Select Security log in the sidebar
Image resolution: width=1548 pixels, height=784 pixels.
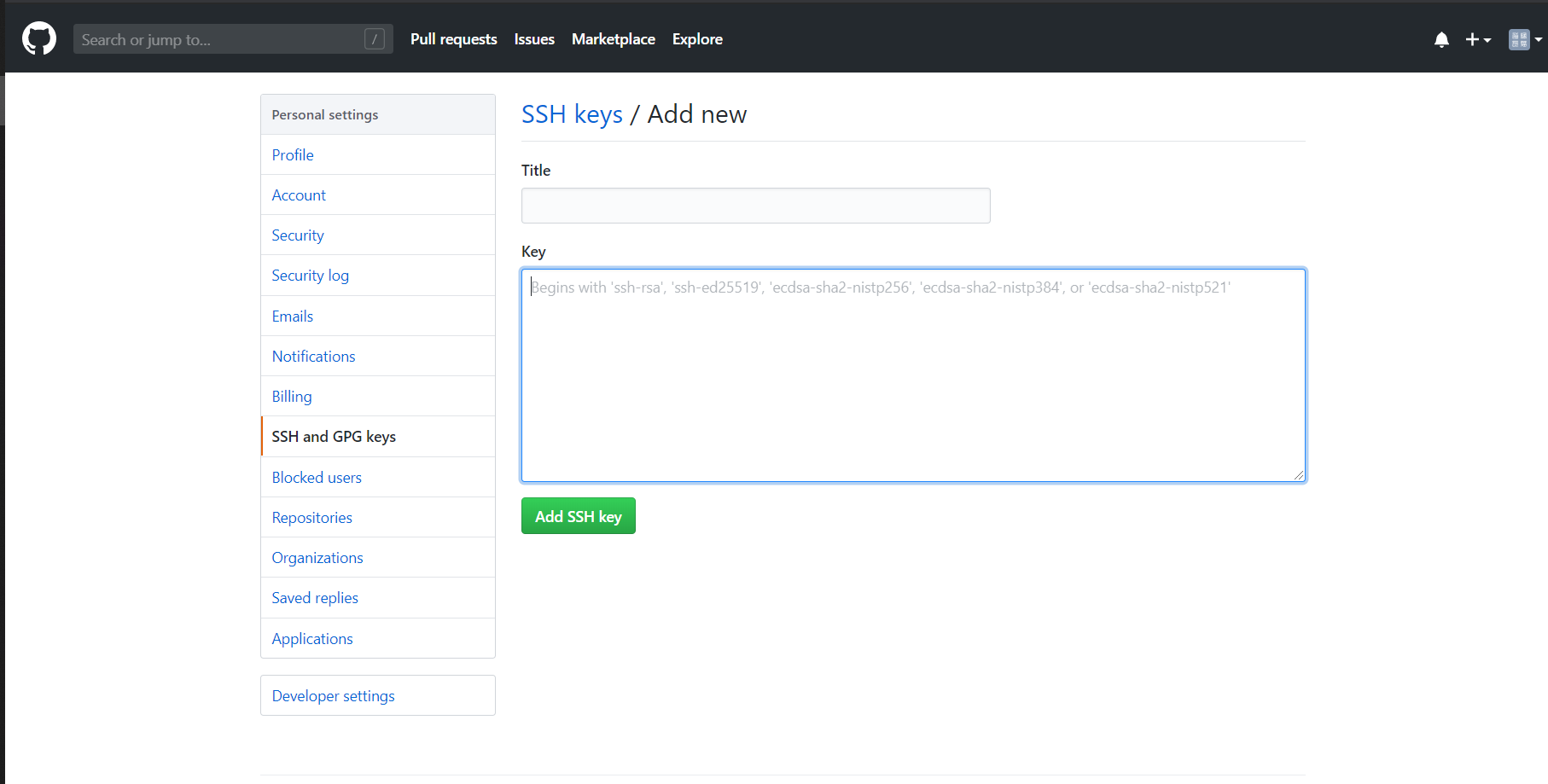click(x=310, y=276)
